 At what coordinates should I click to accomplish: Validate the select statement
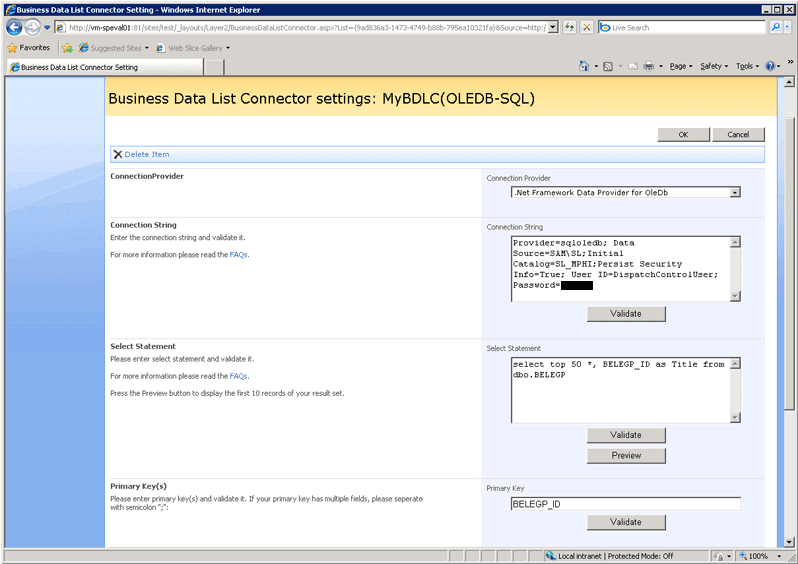click(626, 435)
